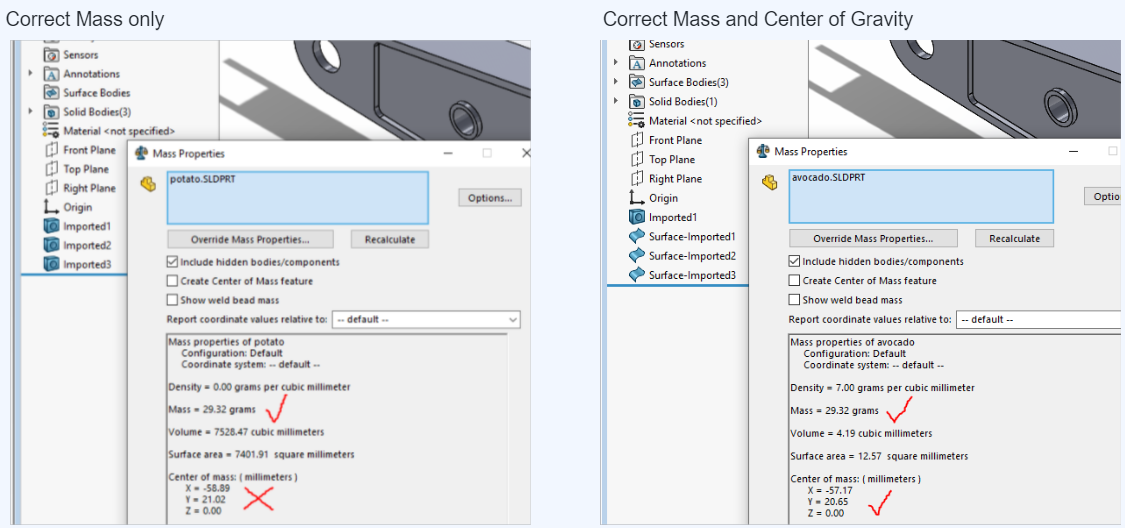Enable Show weld bead mass for avocado
Screen dimensions: 1125x528
pos(794,299)
